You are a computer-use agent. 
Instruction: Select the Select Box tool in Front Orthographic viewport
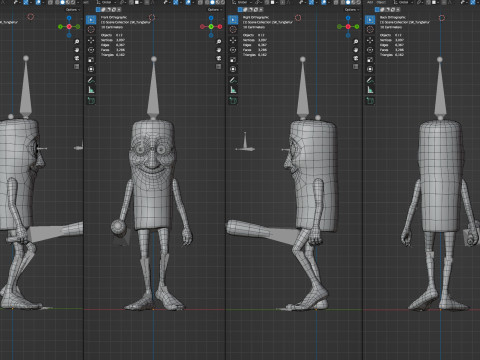tap(91, 20)
